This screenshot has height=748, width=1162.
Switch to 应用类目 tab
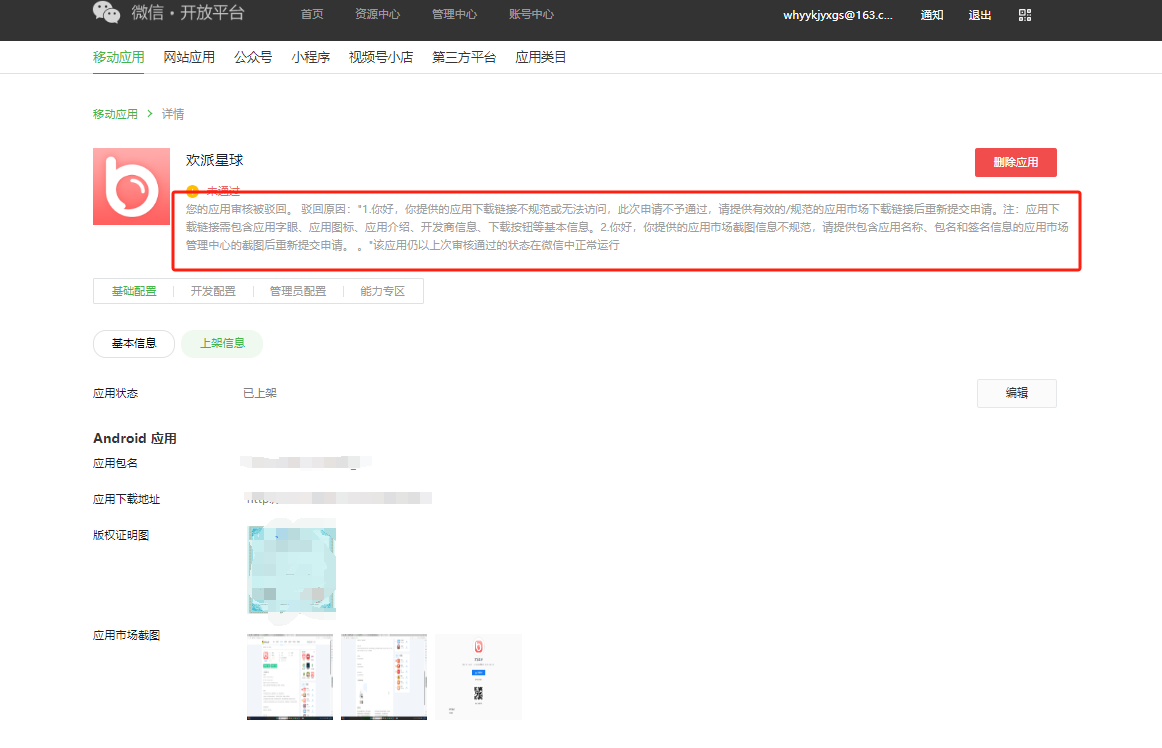coord(540,57)
